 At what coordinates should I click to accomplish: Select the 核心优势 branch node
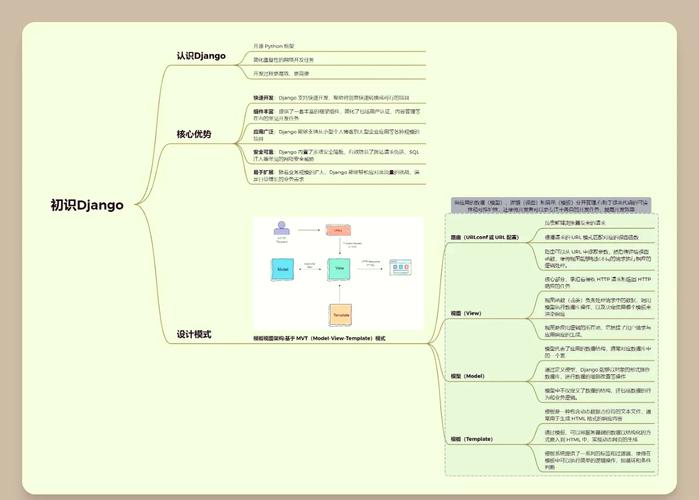[194, 134]
